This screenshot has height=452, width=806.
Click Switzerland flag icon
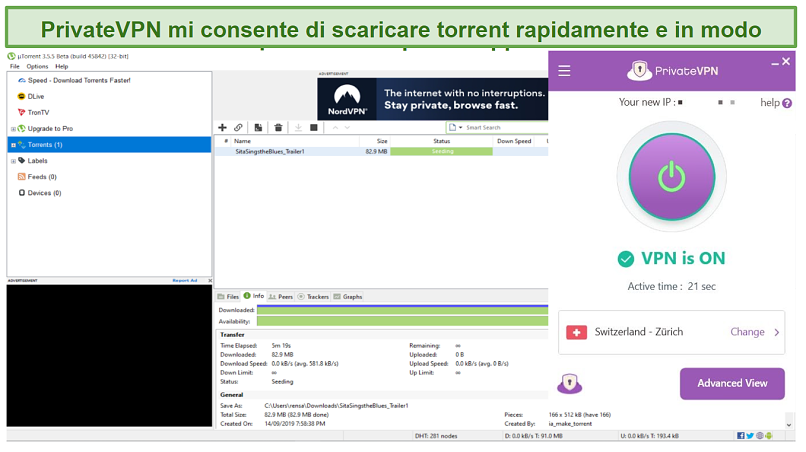click(x=576, y=333)
